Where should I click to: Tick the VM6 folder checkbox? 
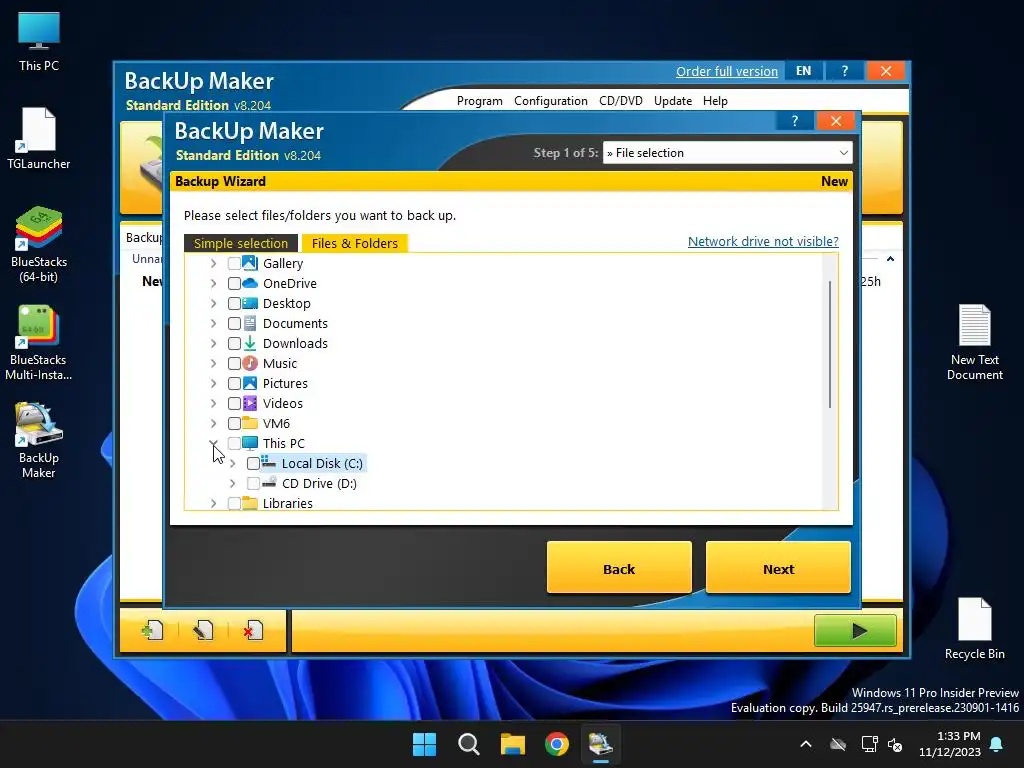coord(234,423)
